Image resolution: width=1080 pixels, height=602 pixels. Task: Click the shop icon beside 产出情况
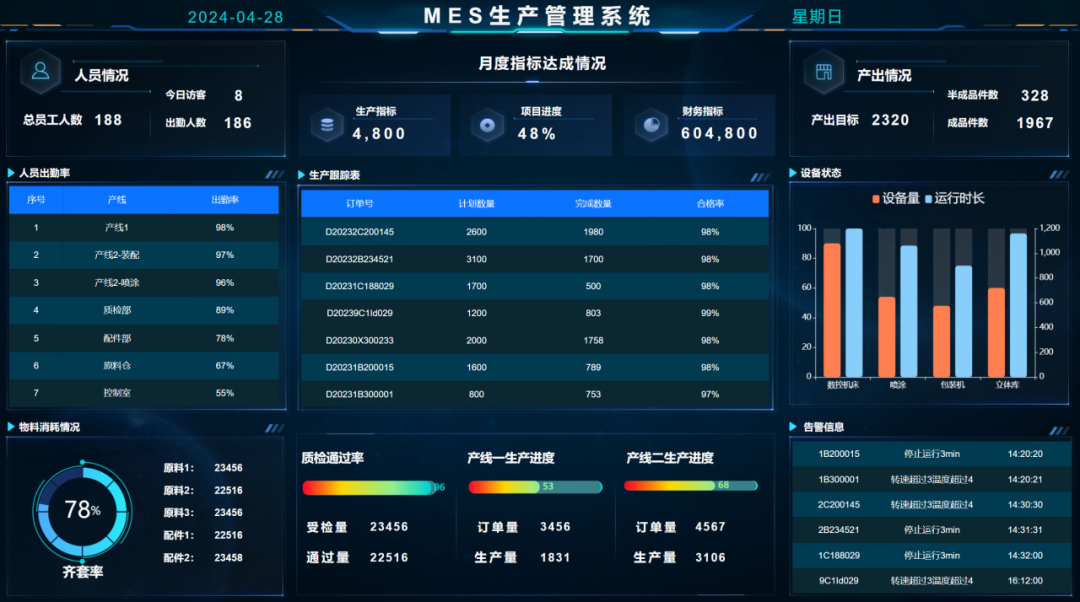coord(823,72)
